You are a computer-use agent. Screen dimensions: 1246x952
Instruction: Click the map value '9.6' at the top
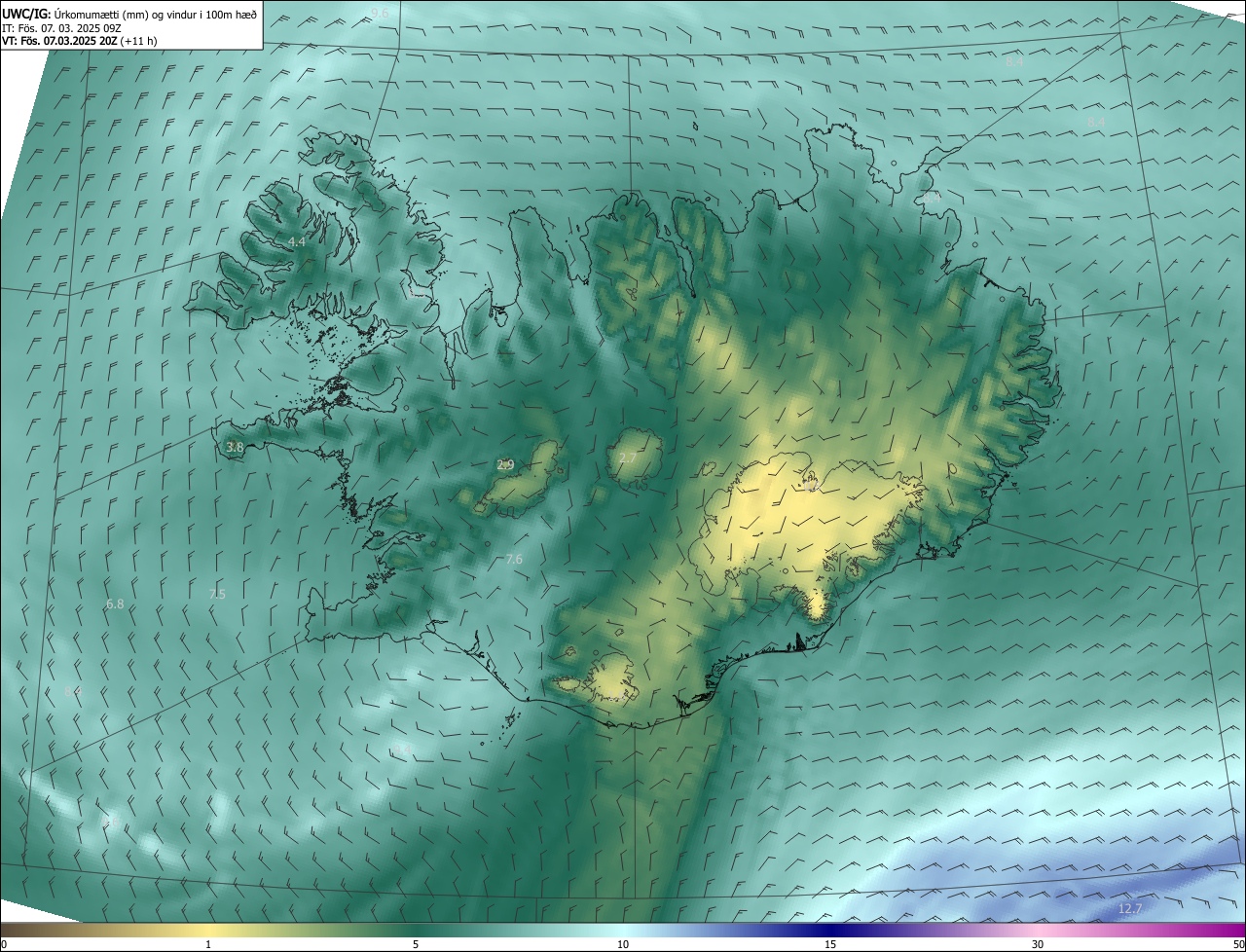point(380,13)
